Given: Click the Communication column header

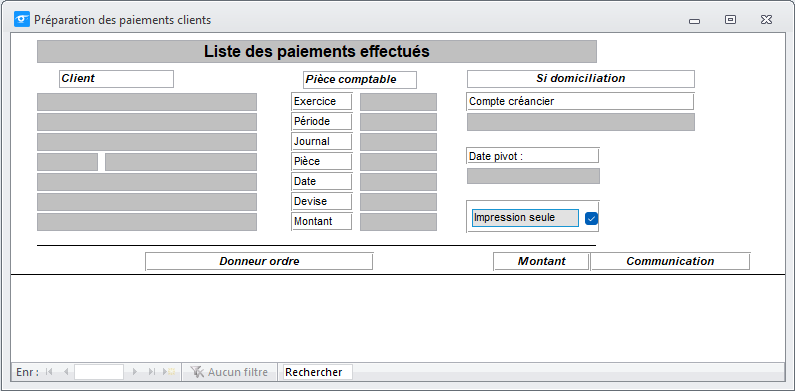Looking at the screenshot, I should click(670, 261).
